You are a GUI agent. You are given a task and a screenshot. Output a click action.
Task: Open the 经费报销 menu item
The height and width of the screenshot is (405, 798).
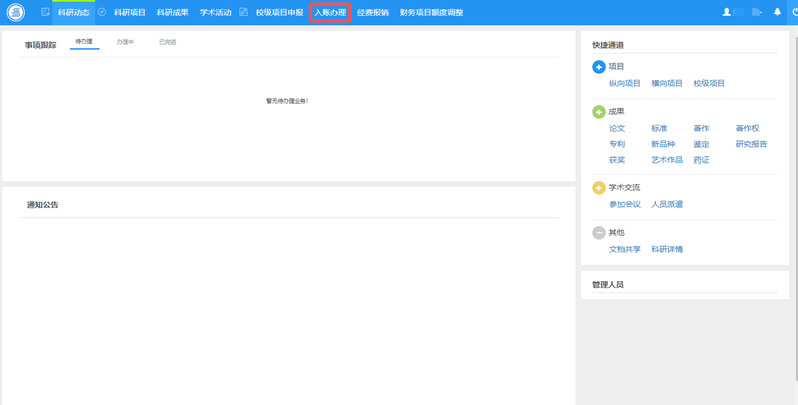tap(373, 12)
